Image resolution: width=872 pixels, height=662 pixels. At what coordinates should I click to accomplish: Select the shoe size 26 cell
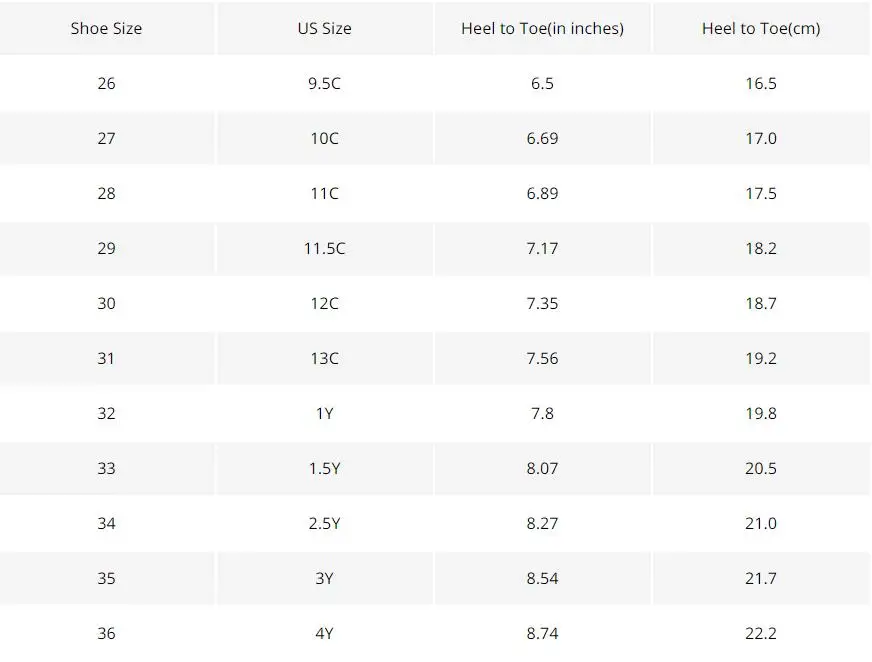[106, 83]
